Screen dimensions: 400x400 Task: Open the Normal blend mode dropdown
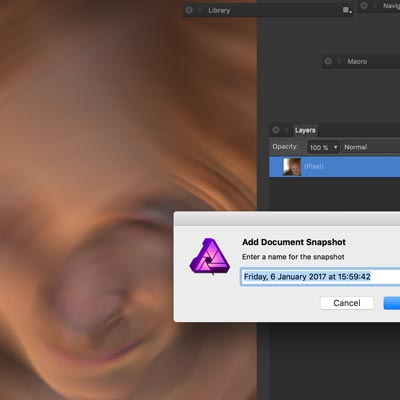coord(371,147)
